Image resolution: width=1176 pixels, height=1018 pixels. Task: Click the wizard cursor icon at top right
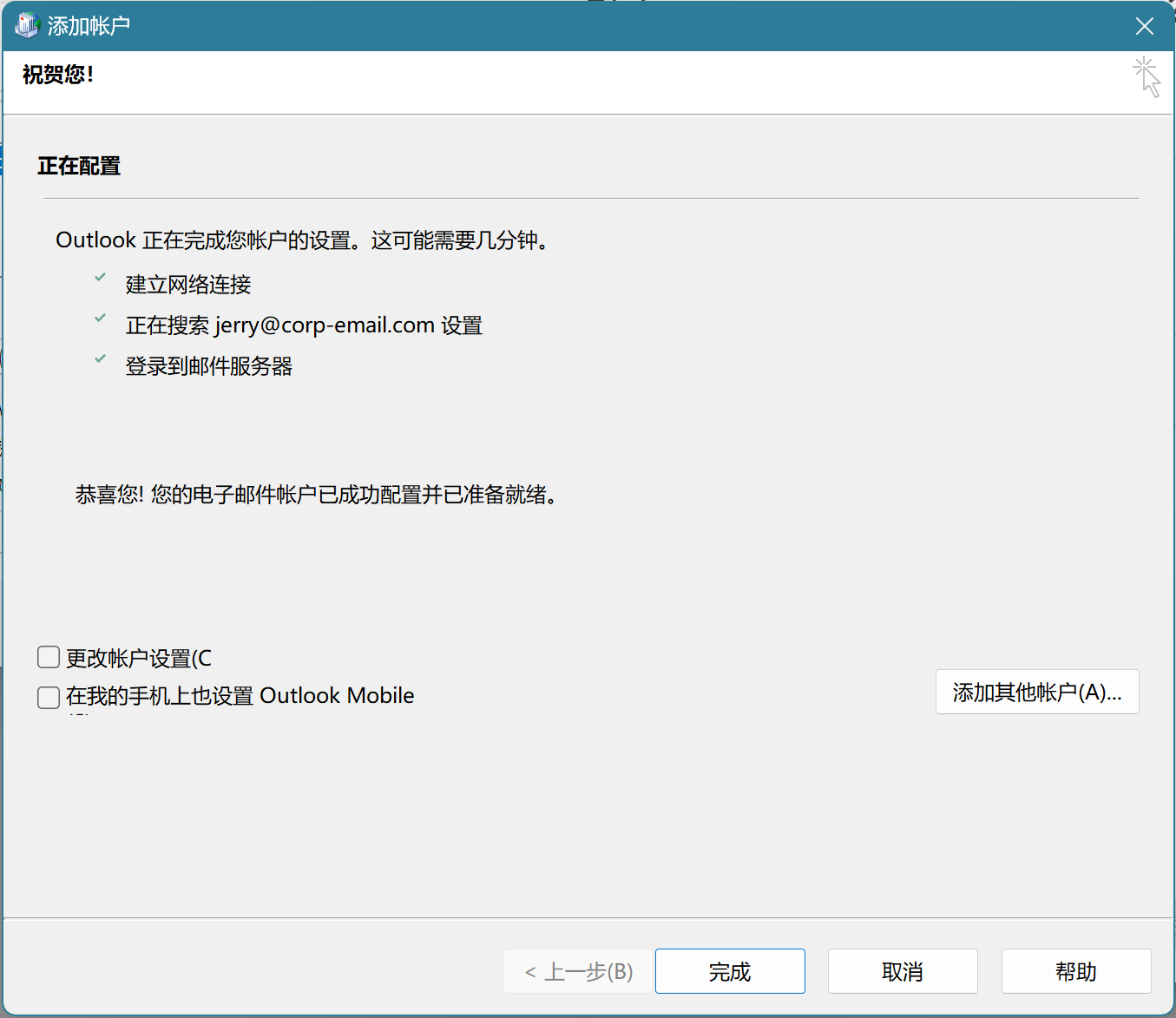pos(1146,77)
